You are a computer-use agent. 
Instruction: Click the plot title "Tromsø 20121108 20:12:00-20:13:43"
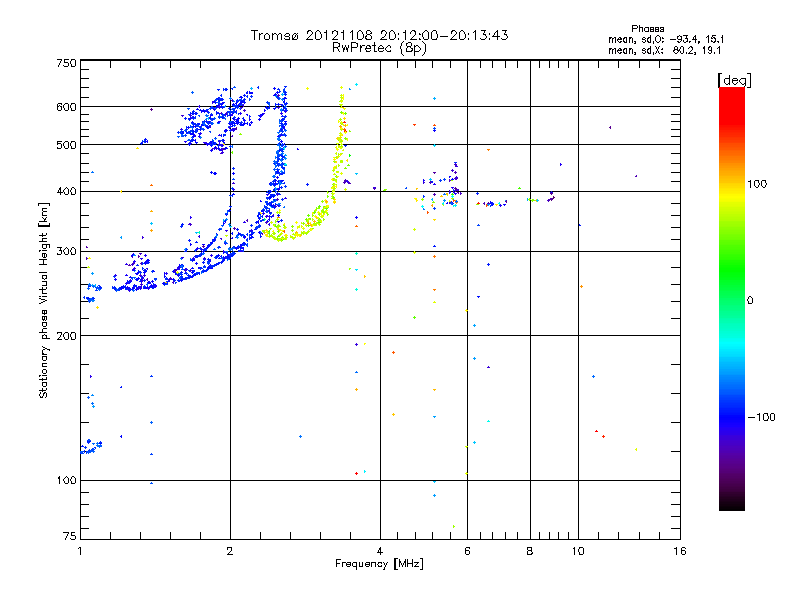pos(379,35)
